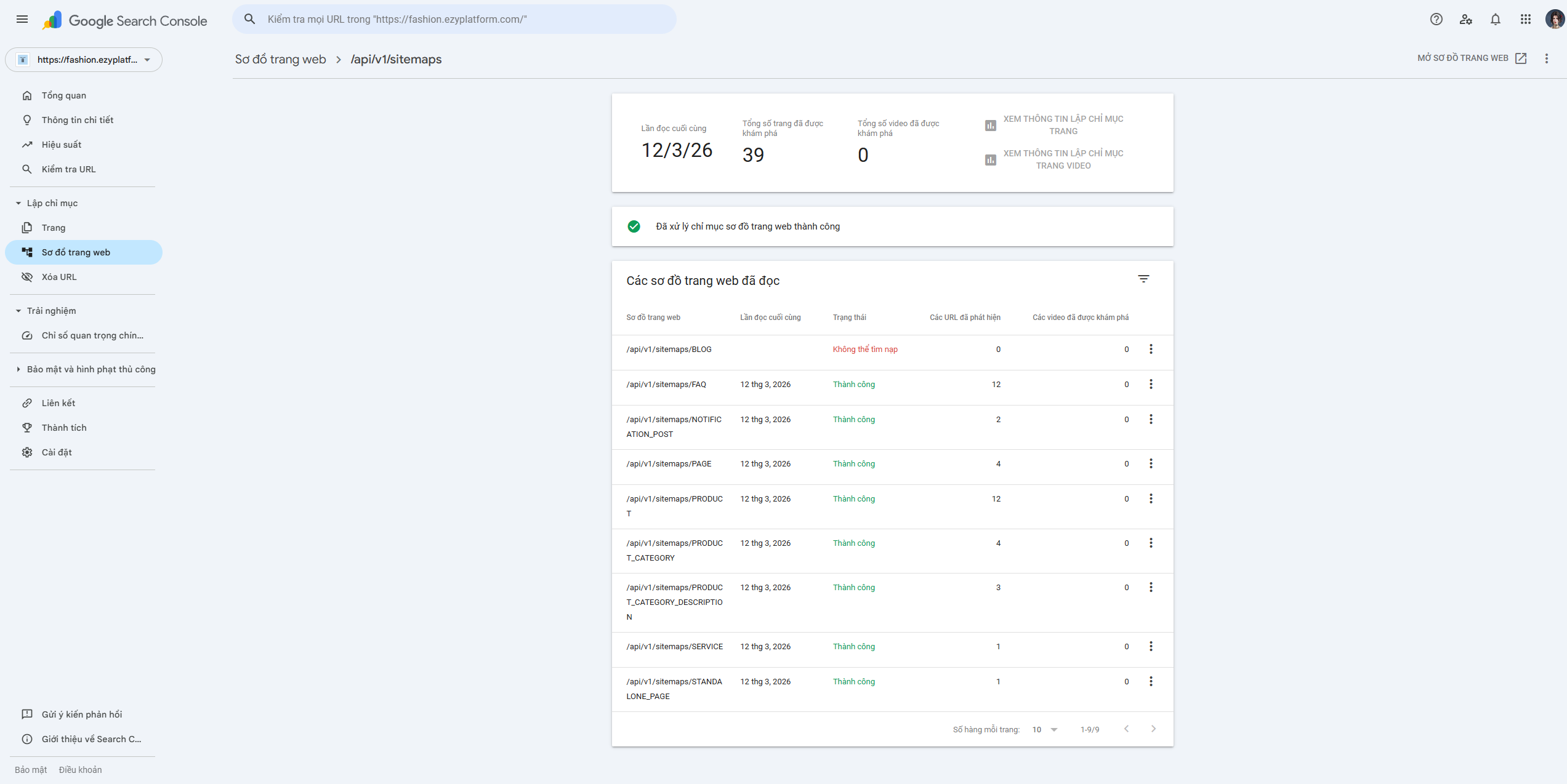Image resolution: width=1567 pixels, height=784 pixels.
Task: Open the property selector dropdown
Action: (84, 60)
